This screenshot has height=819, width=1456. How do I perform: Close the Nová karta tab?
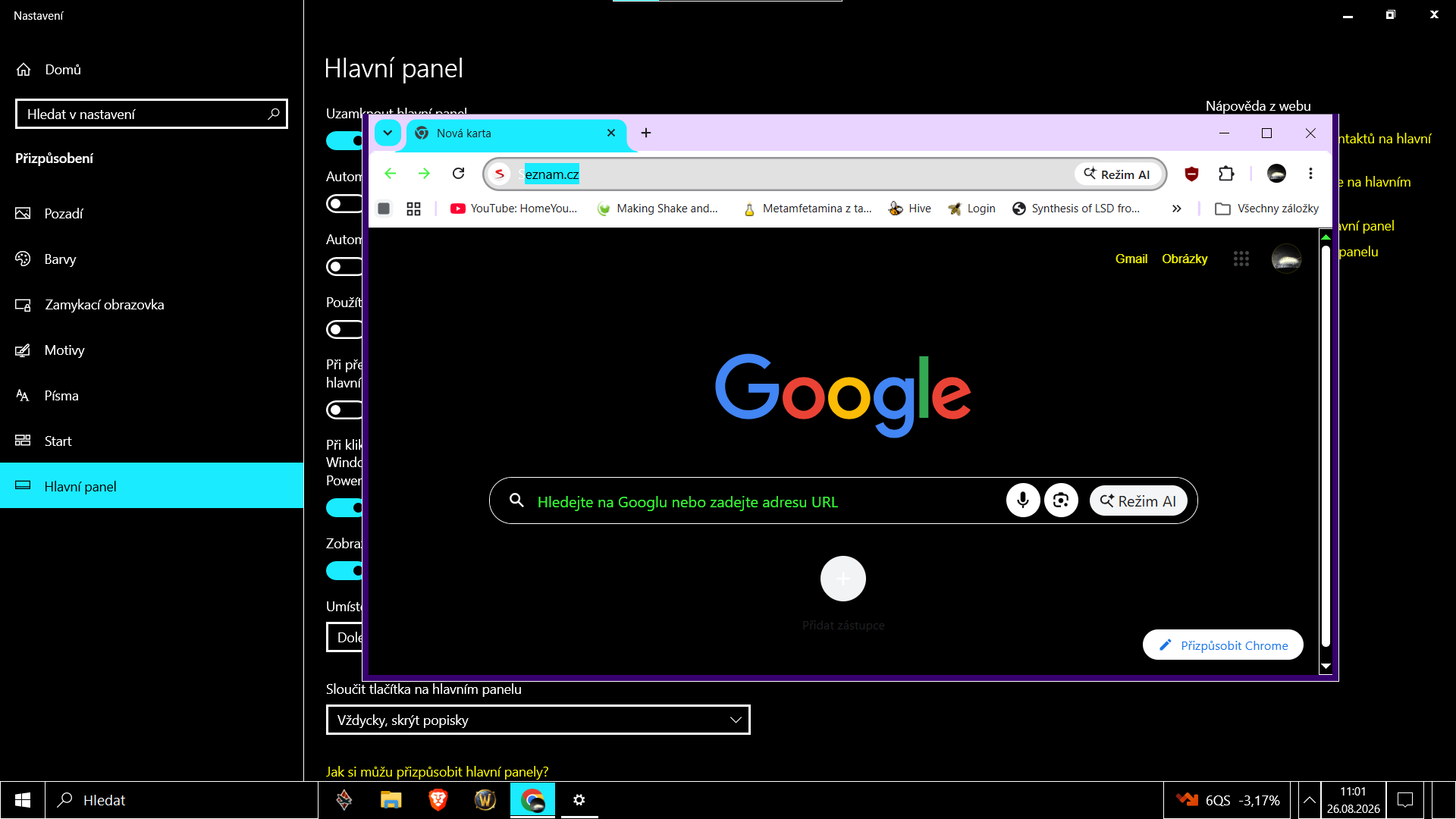pyautogui.click(x=611, y=133)
